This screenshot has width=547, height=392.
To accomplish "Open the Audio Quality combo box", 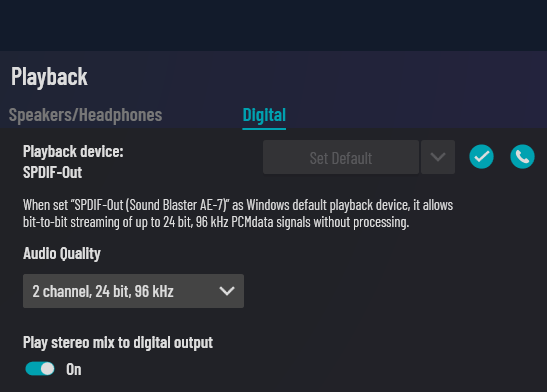I will (133, 291).
